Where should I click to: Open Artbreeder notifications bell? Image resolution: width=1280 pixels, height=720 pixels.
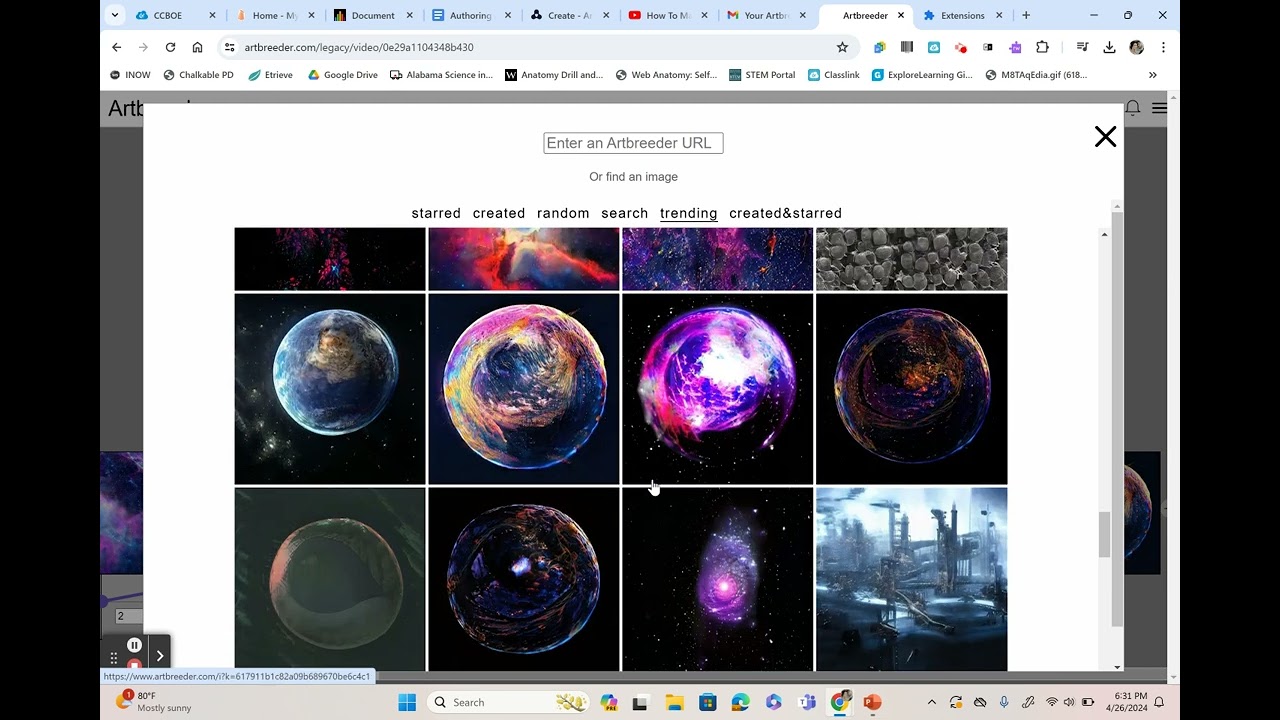(1133, 108)
